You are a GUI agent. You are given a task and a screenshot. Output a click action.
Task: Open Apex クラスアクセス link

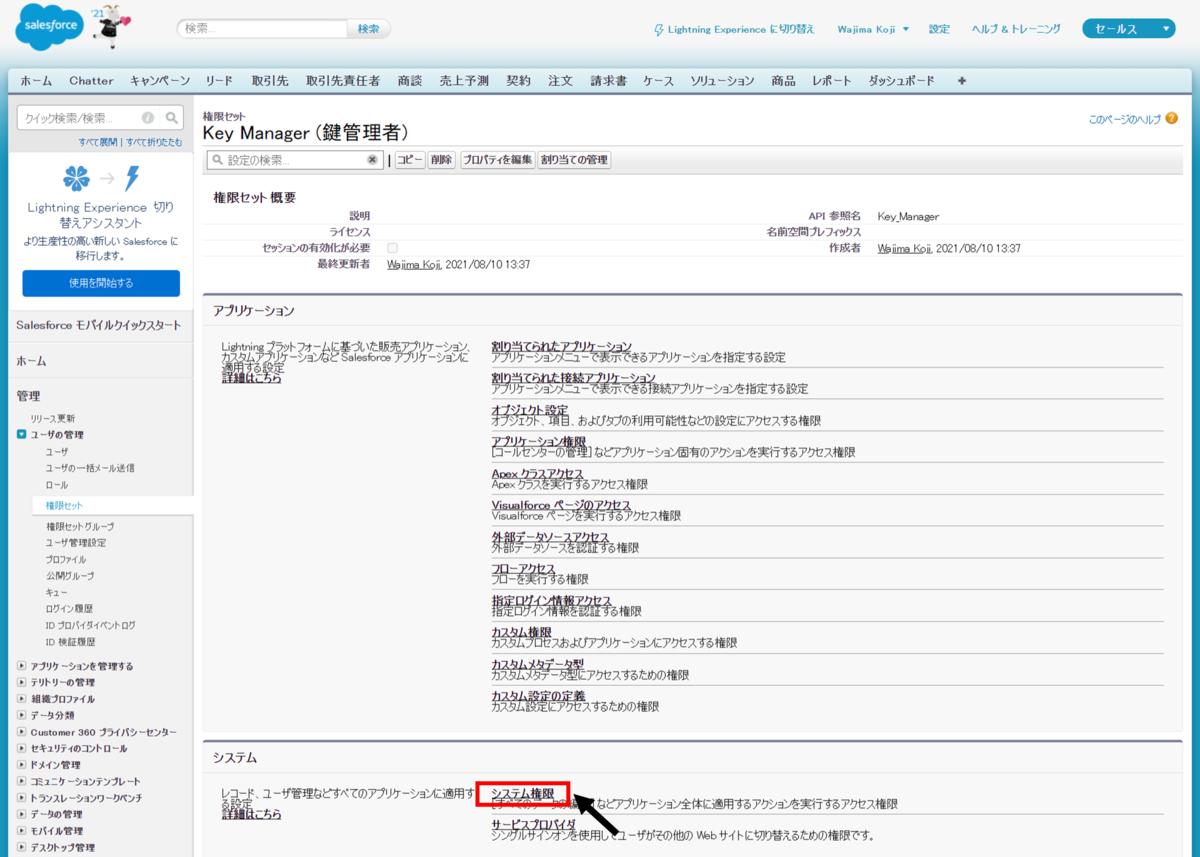(x=537, y=473)
